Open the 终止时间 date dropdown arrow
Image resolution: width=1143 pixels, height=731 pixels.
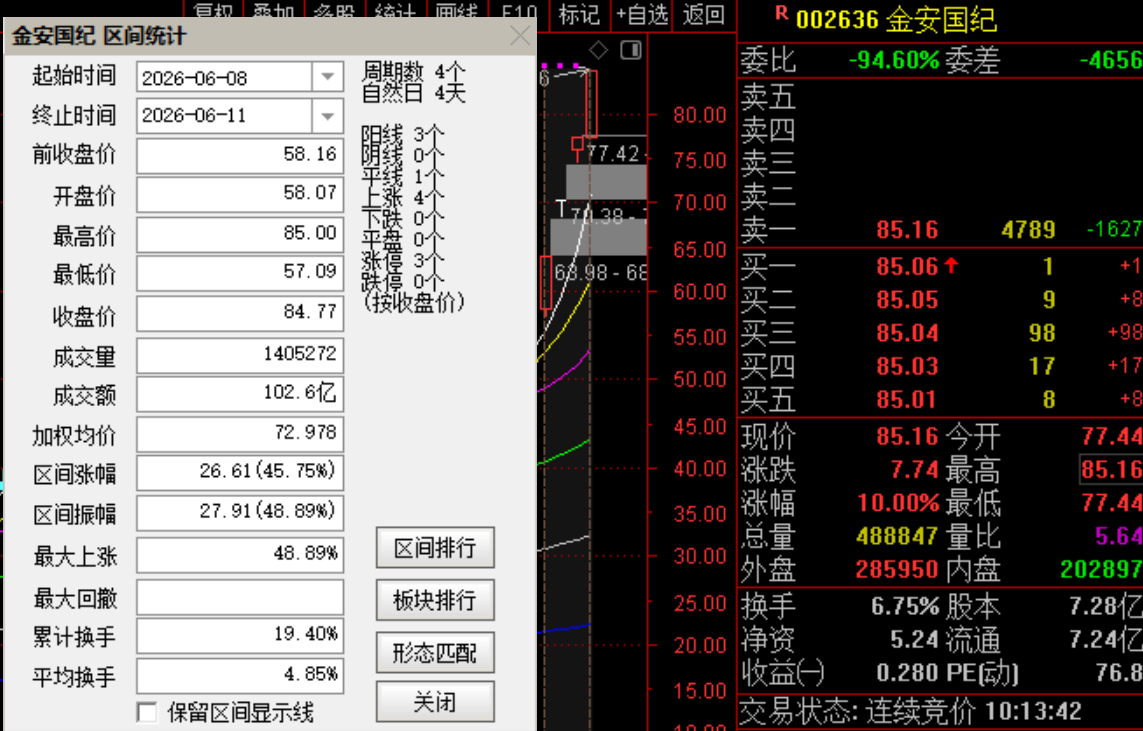click(x=327, y=116)
